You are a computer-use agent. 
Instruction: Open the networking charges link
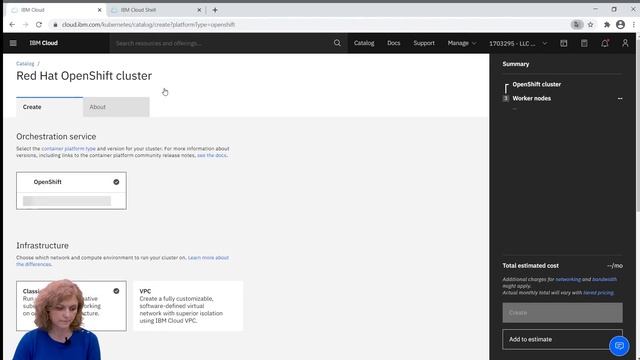click(x=568, y=280)
